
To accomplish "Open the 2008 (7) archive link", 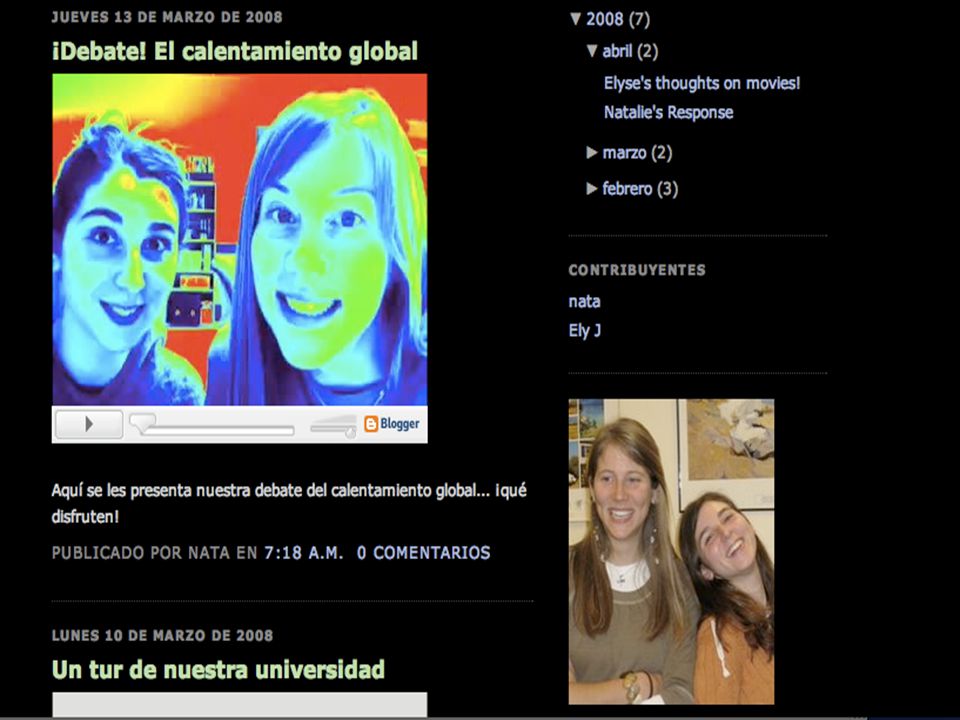I will pos(604,19).
